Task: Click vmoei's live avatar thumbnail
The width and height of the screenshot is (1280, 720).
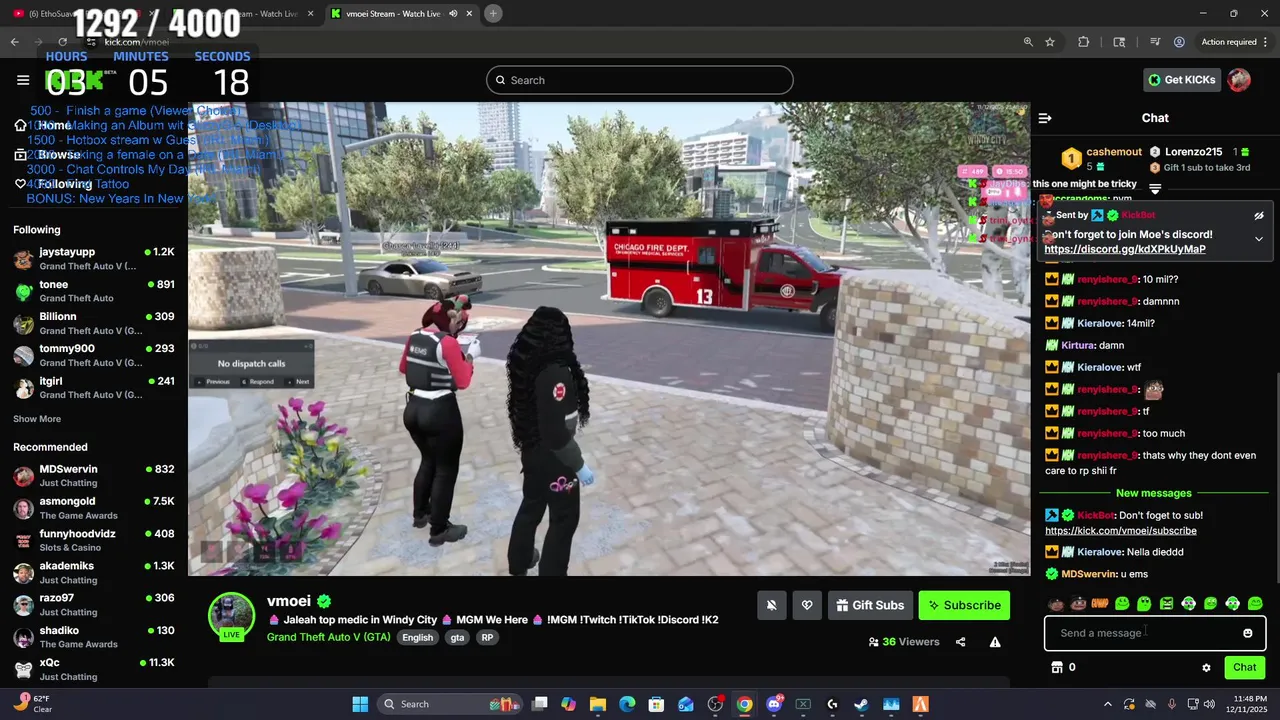Action: tap(231, 616)
